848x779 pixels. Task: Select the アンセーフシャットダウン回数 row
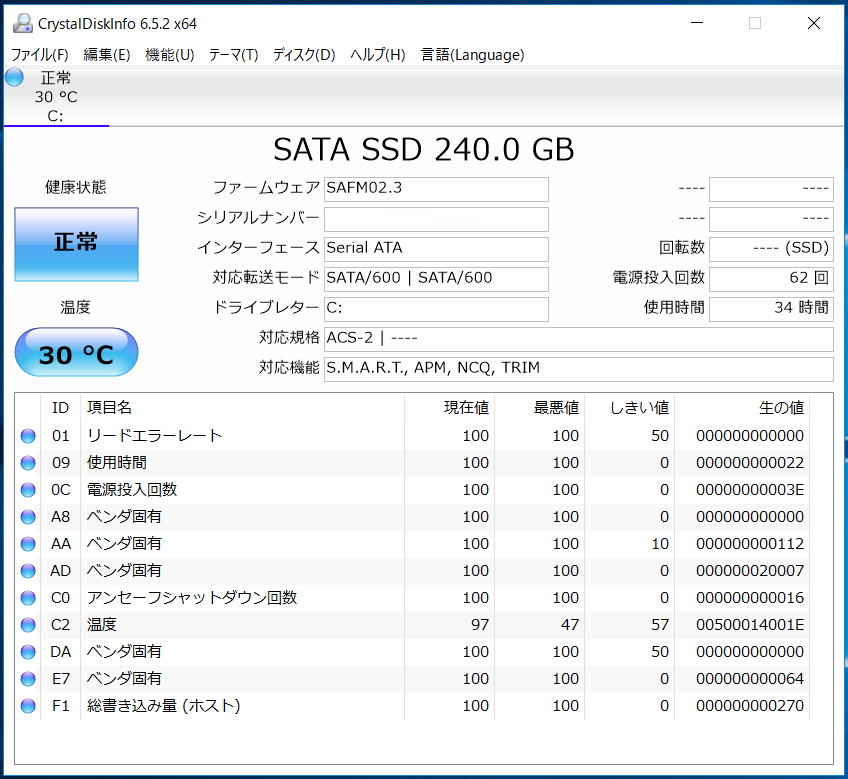click(x=412, y=598)
